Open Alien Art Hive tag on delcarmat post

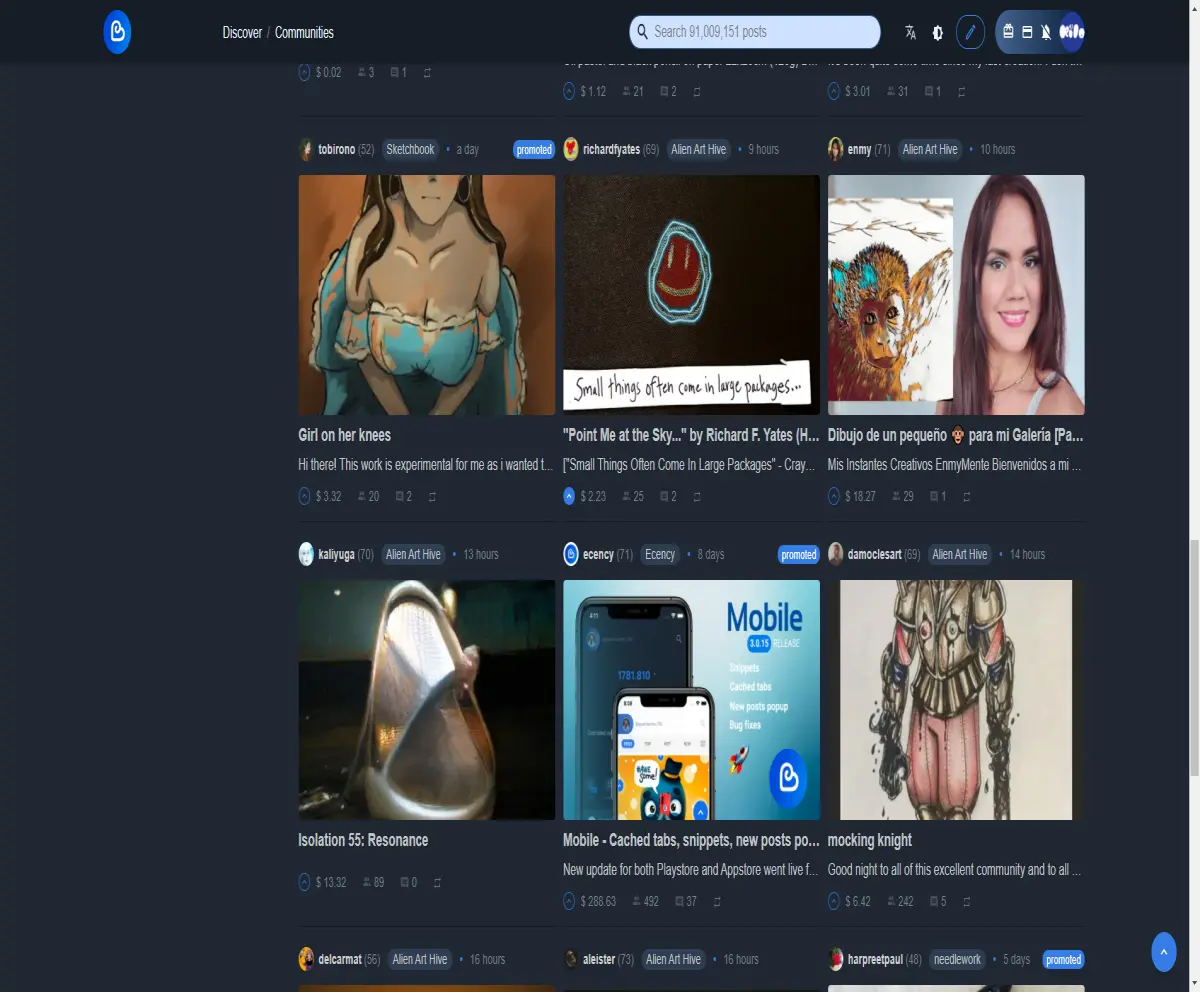pos(420,959)
